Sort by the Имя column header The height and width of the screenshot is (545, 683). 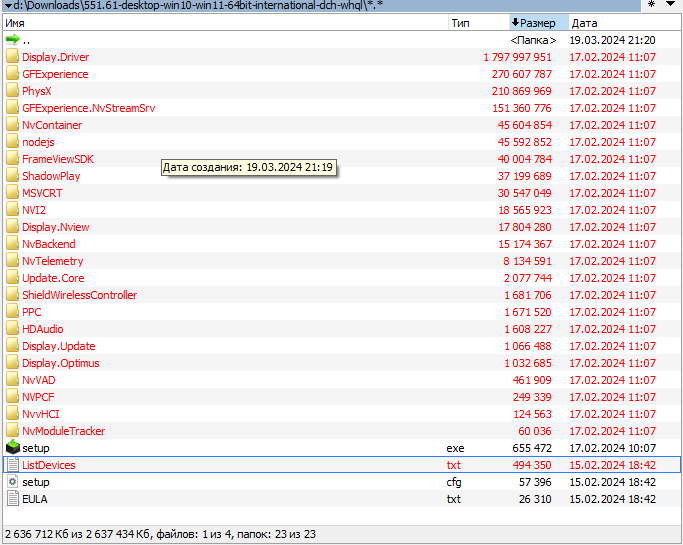[x=226, y=23]
